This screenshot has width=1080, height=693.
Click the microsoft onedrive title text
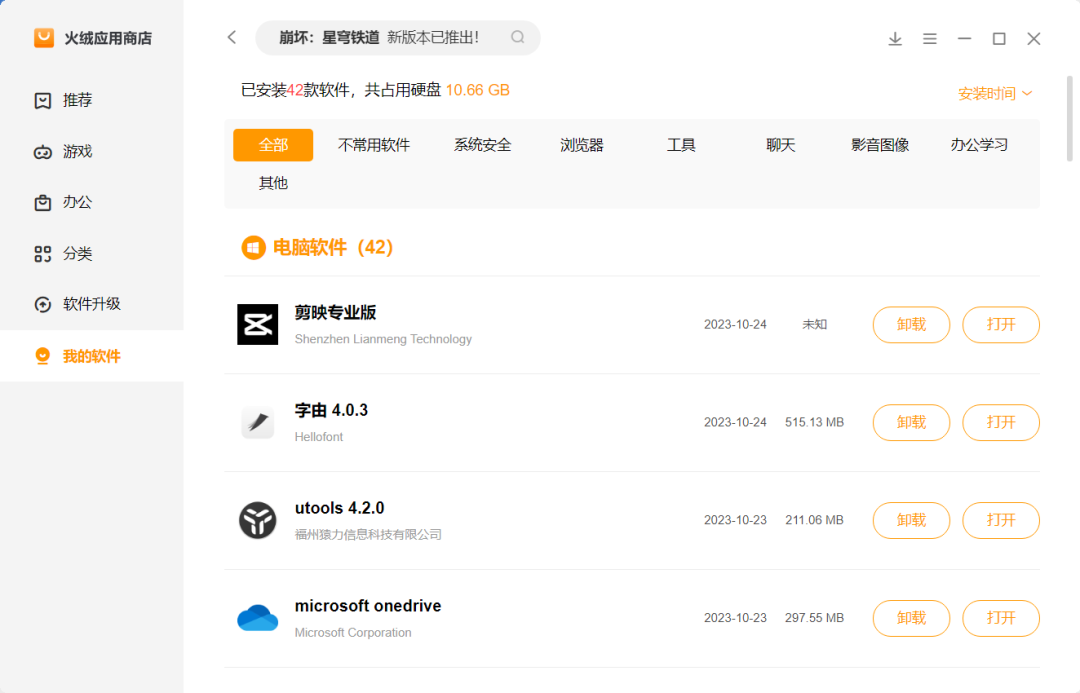coord(368,606)
